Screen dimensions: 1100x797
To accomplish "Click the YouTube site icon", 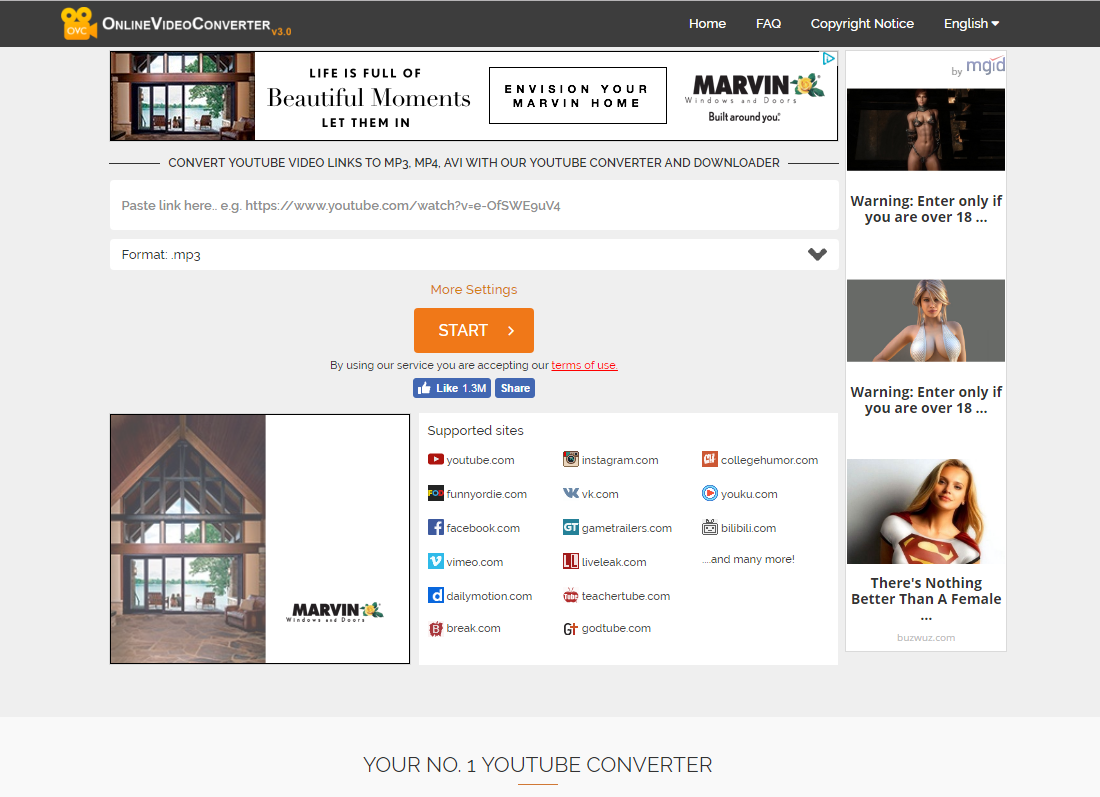I will pyautogui.click(x=435, y=460).
